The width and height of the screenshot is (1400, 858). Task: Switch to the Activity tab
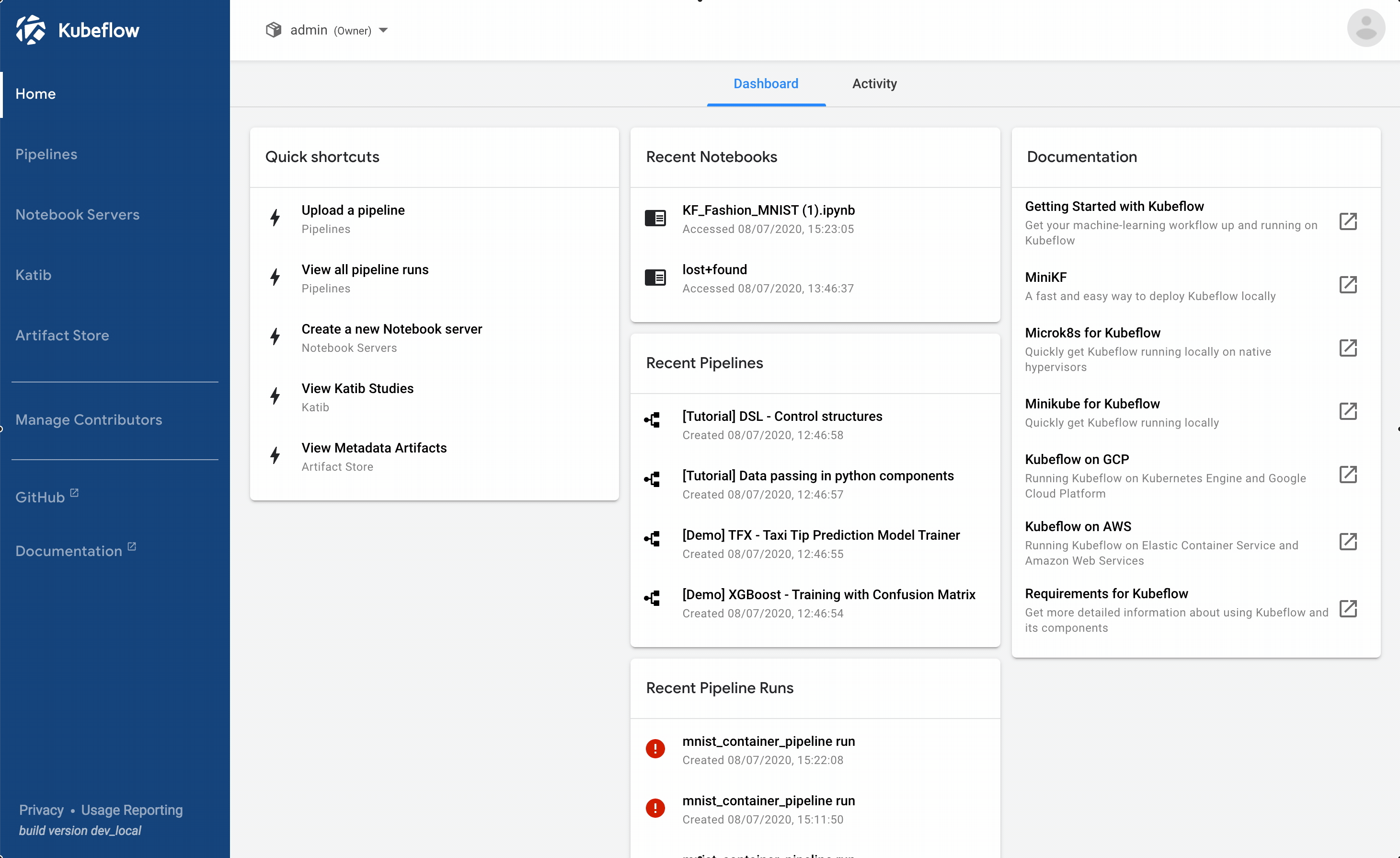(874, 83)
